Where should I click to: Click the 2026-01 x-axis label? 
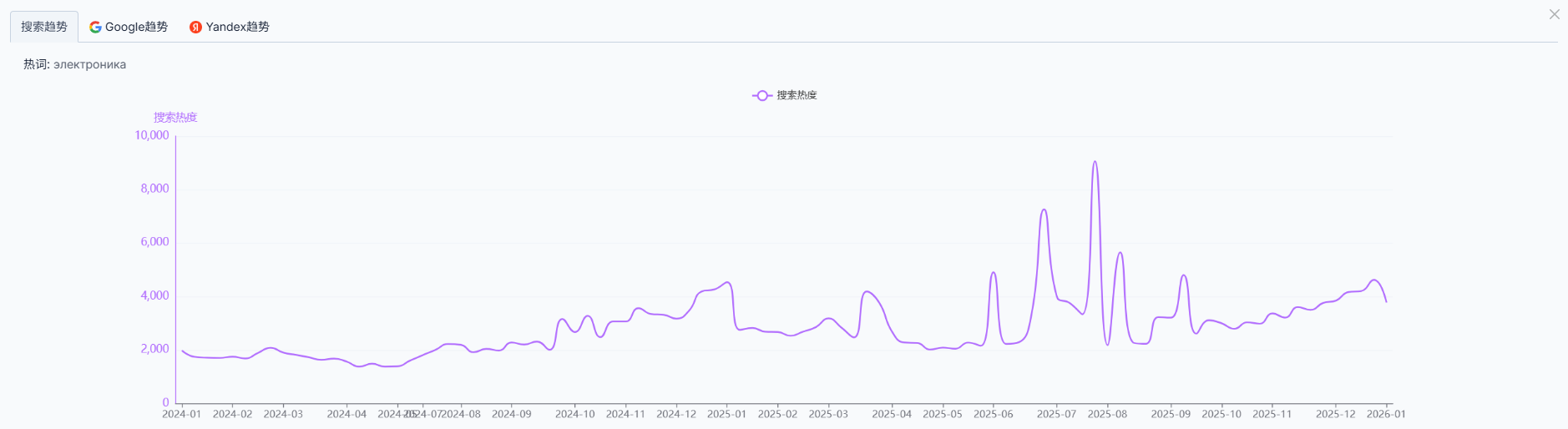click(1386, 414)
